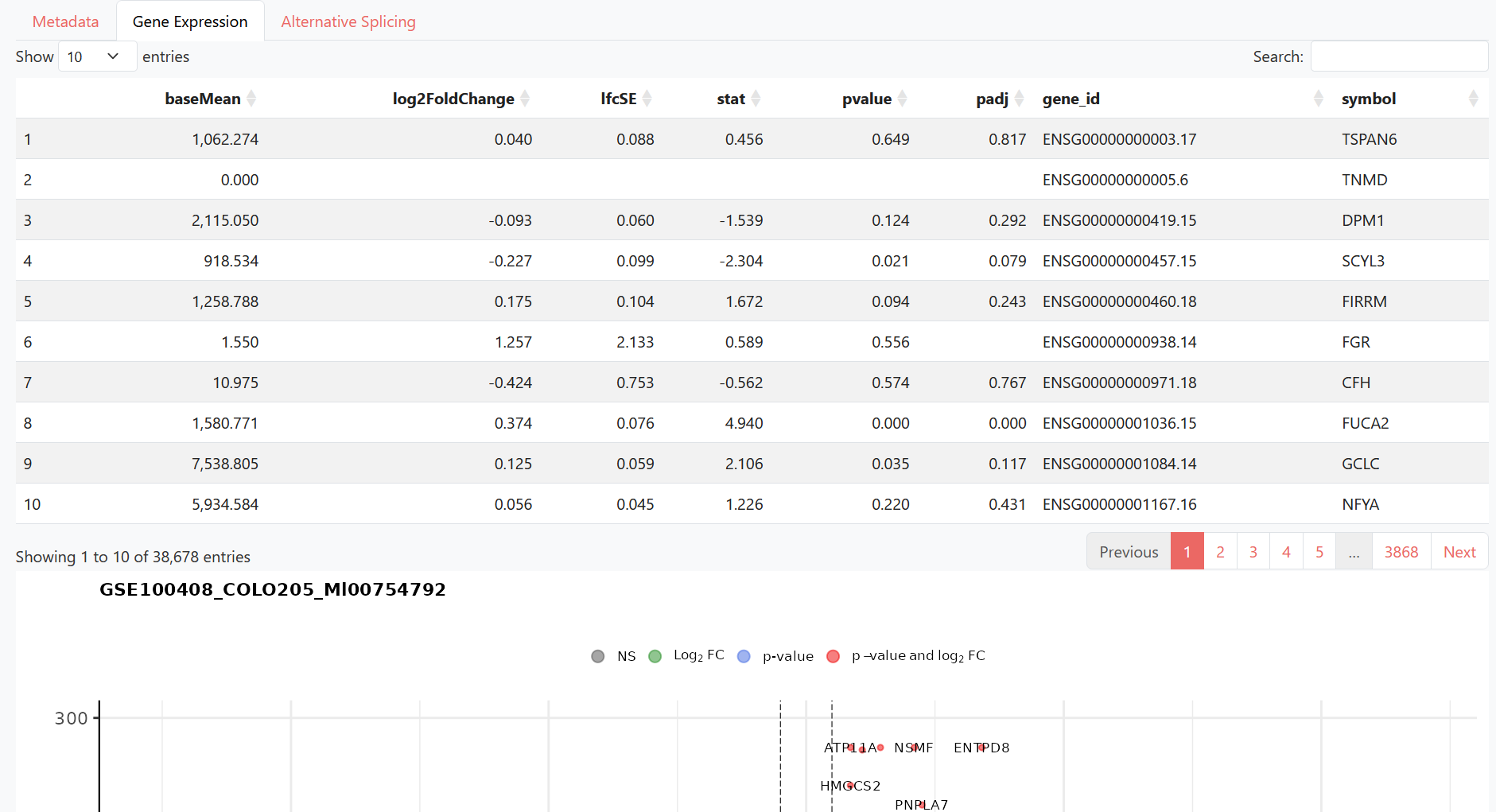Screen dimensions: 1496x812
Task: Click gene ID ENSG00000001167.16
Action: pyautogui.click(x=1119, y=504)
